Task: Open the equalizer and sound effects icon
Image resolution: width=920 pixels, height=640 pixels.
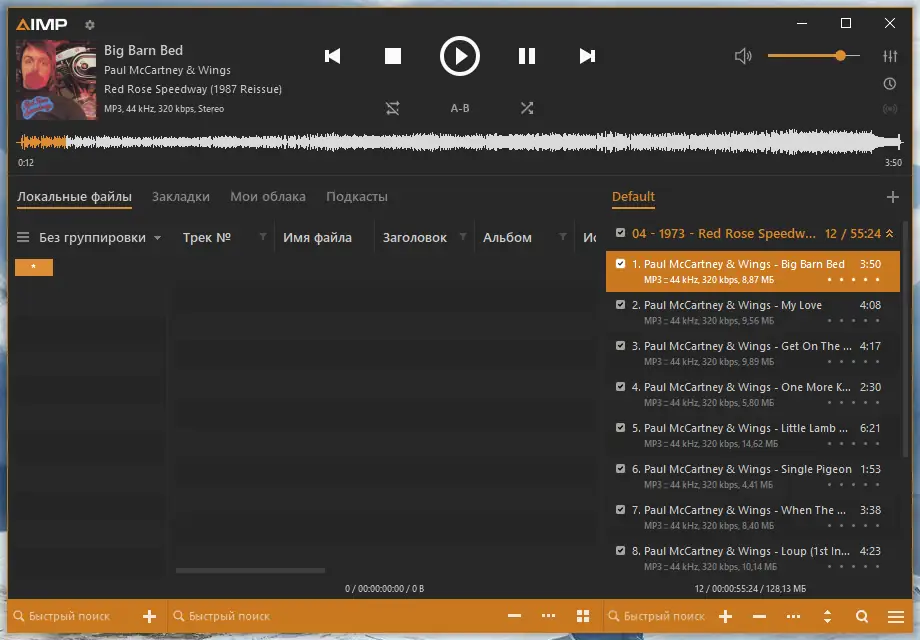Action: (x=889, y=56)
